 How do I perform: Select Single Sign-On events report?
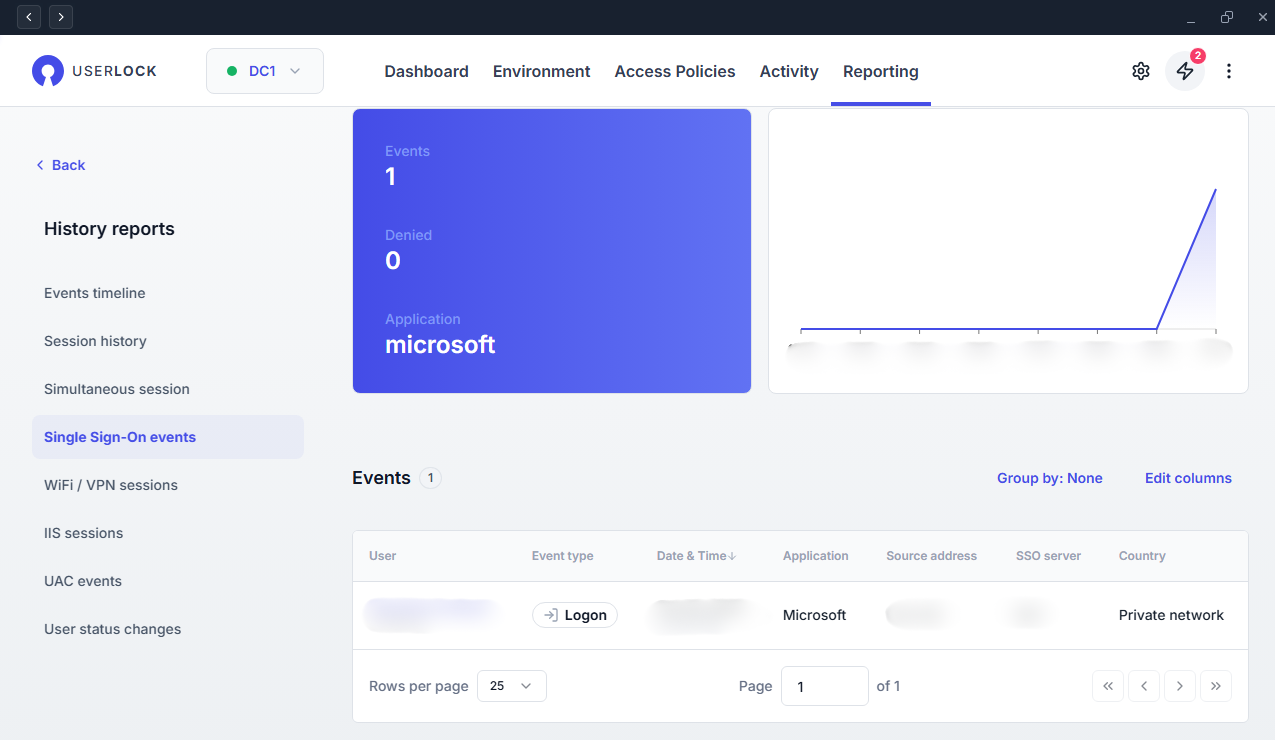[x=168, y=437]
